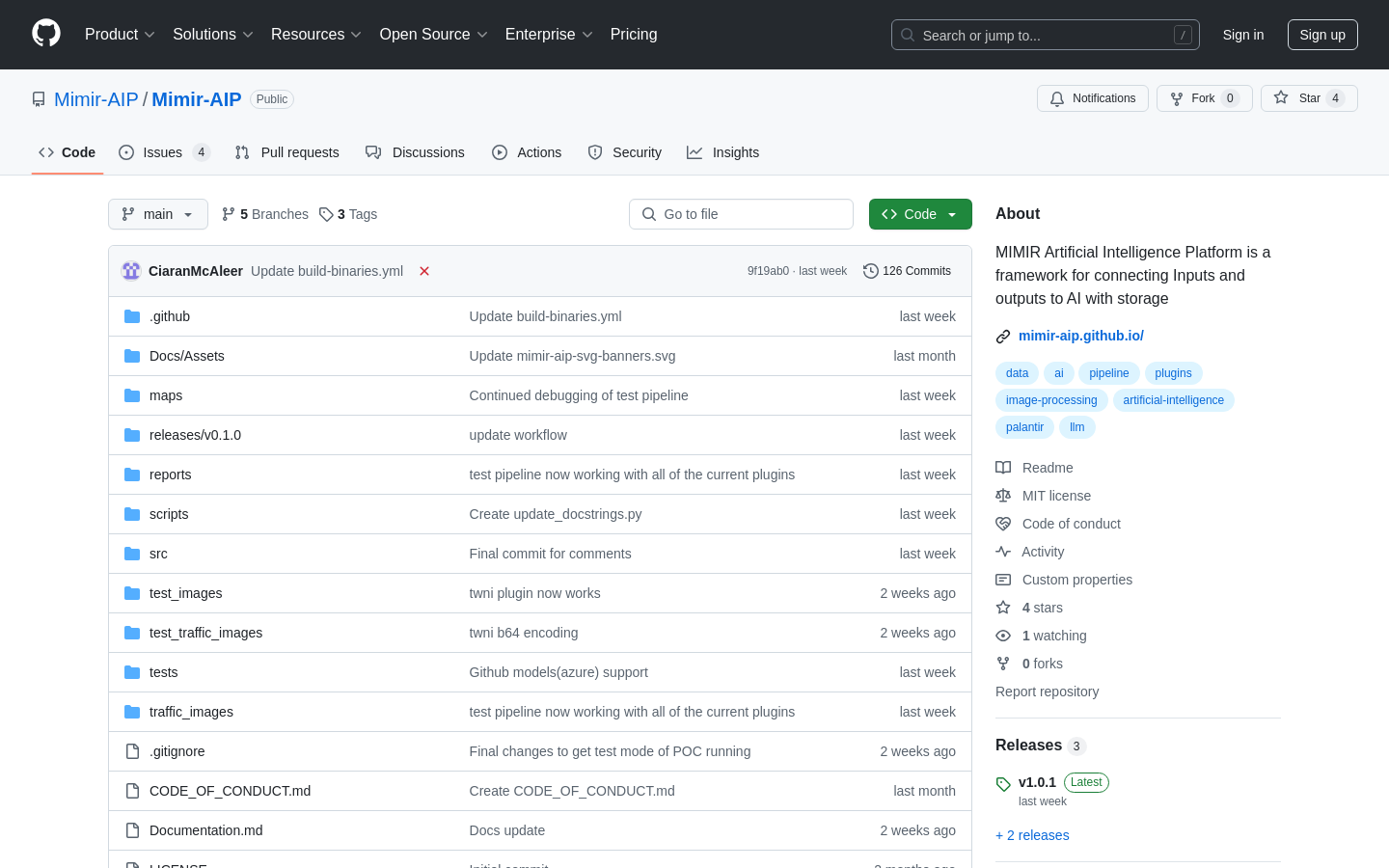Click the Fork button
The image size is (1389, 868).
[x=1204, y=98]
